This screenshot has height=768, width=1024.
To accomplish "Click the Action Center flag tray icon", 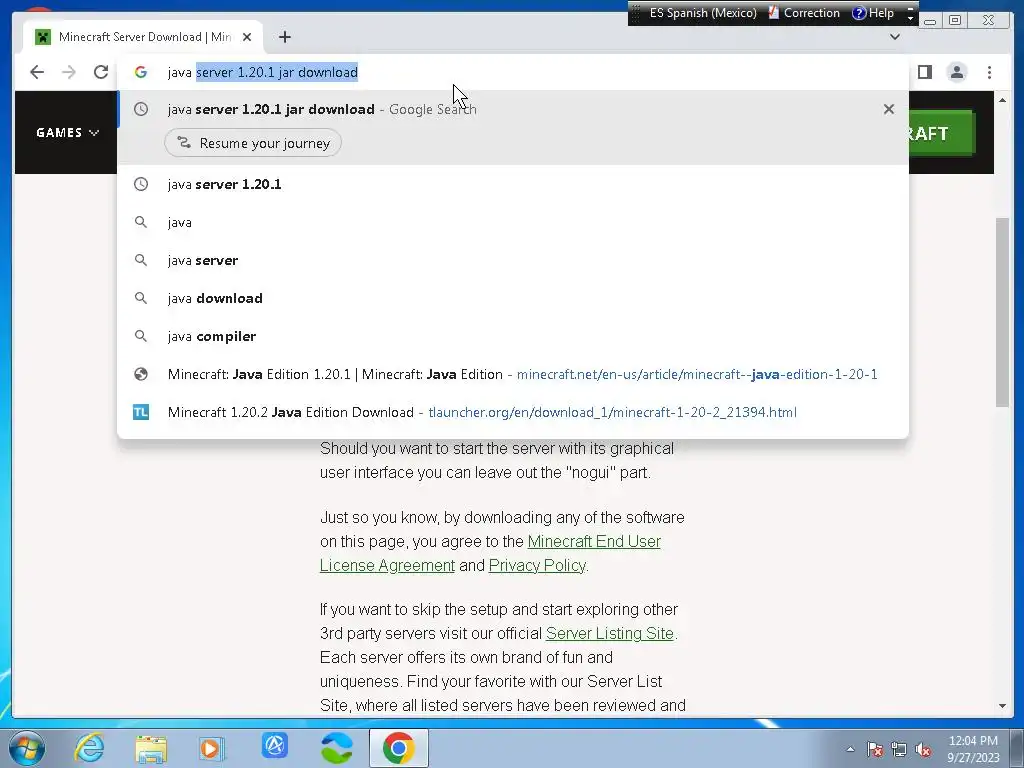I will point(874,749).
